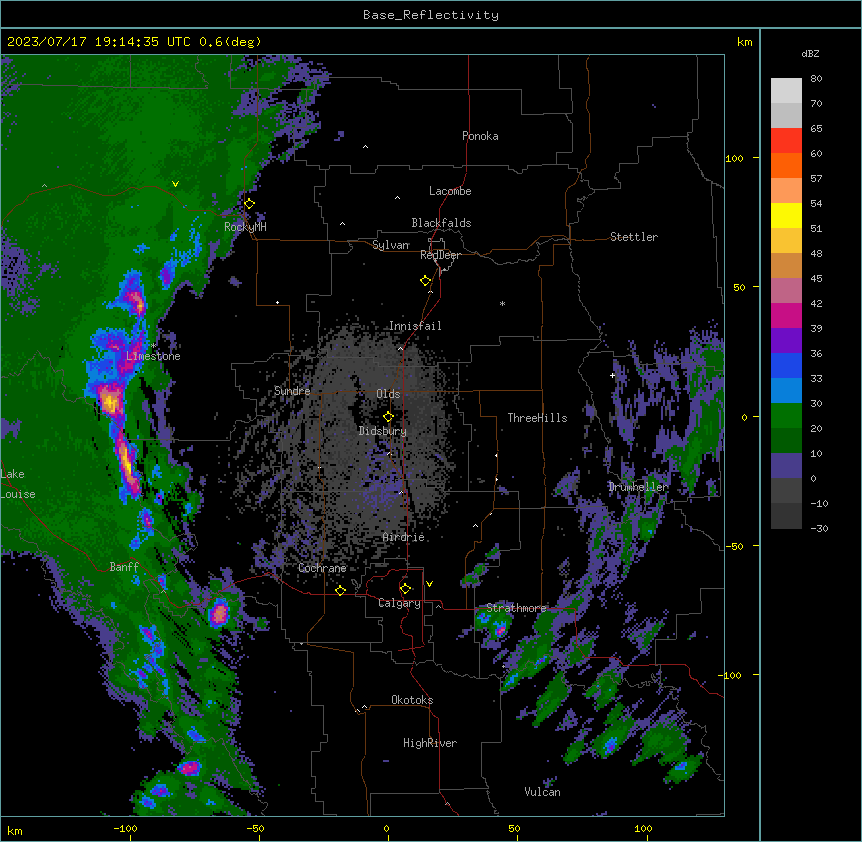This screenshot has width=862, height=842.
Task: Select the Louise label at the map's west edge
Action: [18, 494]
